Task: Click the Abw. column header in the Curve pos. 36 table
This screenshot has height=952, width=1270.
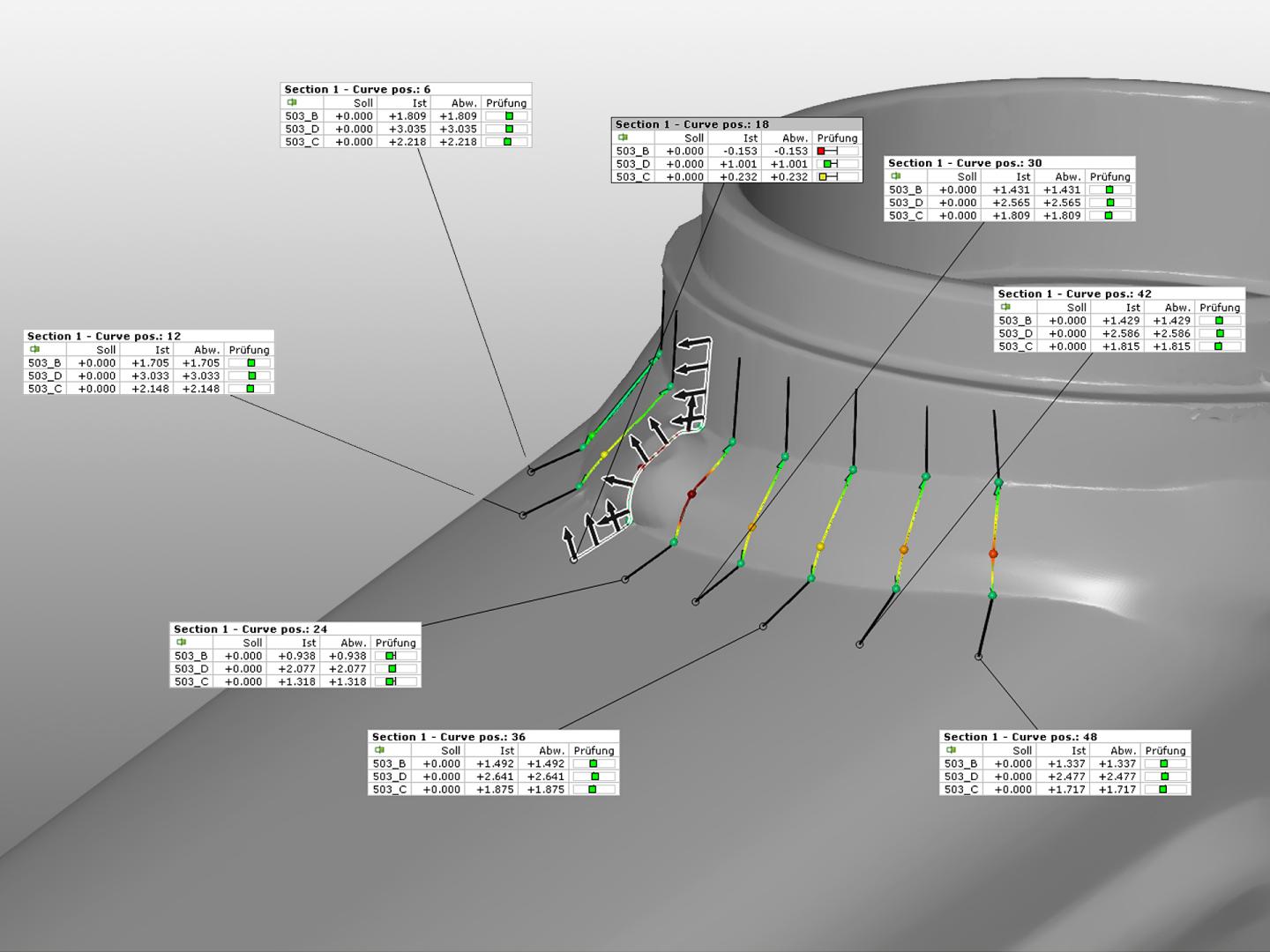Action: [551, 750]
